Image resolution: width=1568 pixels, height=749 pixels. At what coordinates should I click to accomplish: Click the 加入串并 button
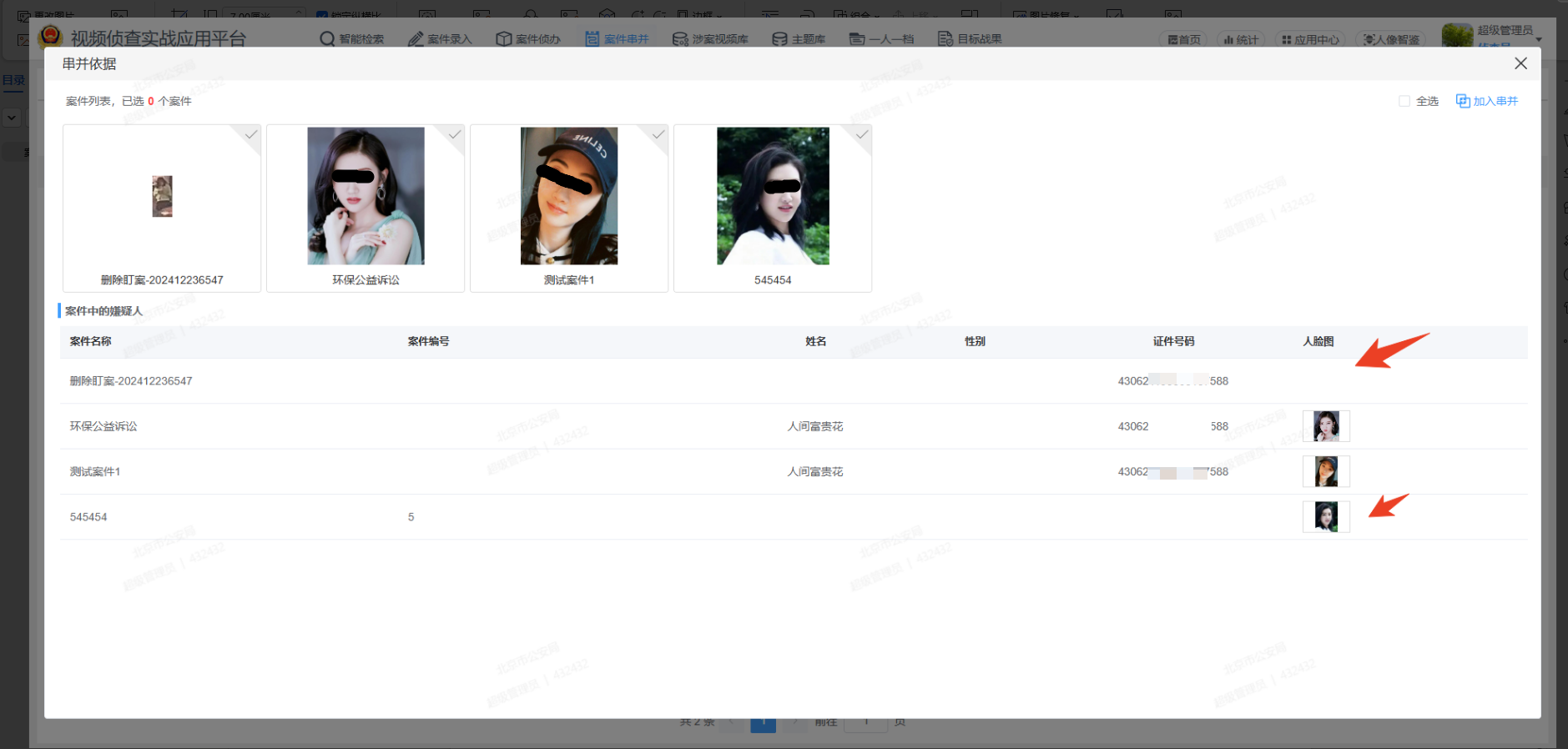(x=1487, y=101)
